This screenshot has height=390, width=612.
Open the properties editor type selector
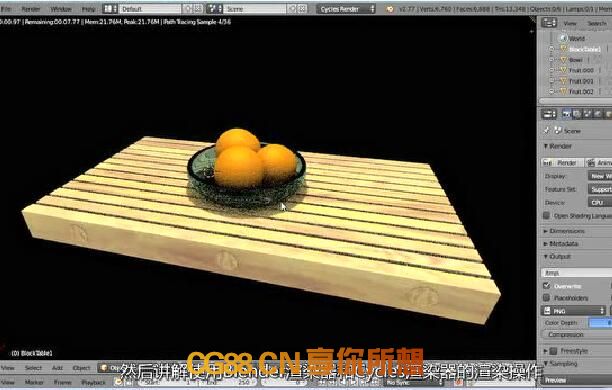[549, 114]
